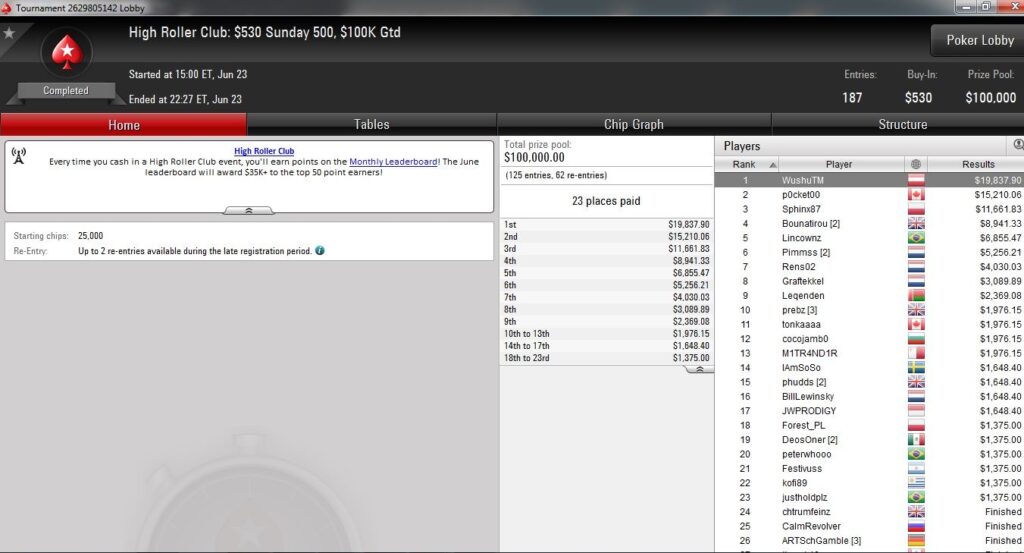This screenshot has height=553, width=1024.
Task: Open the Monthly Leaderboard link
Action: click(394, 162)
